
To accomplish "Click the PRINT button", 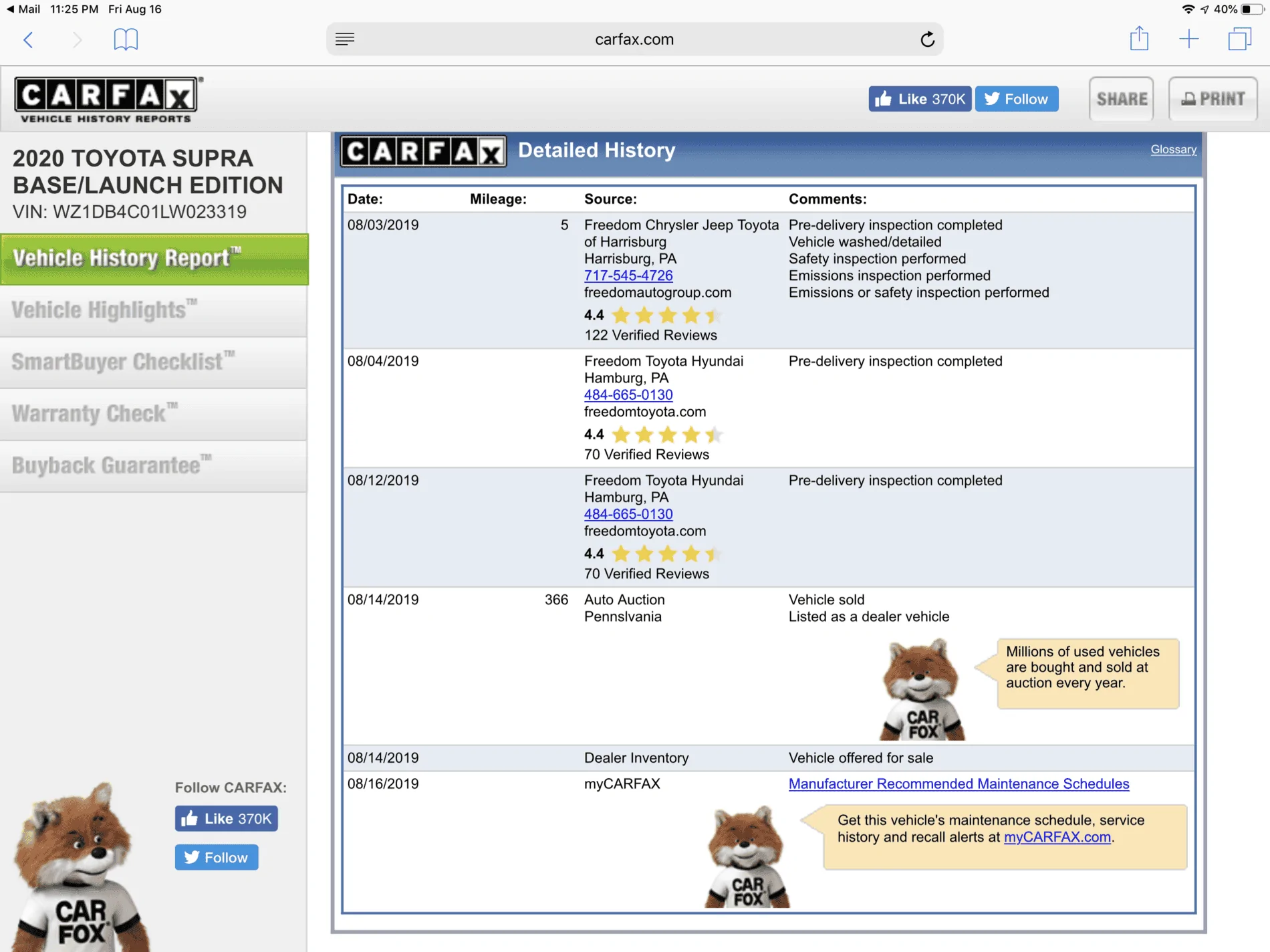I will click(1213, 99).
